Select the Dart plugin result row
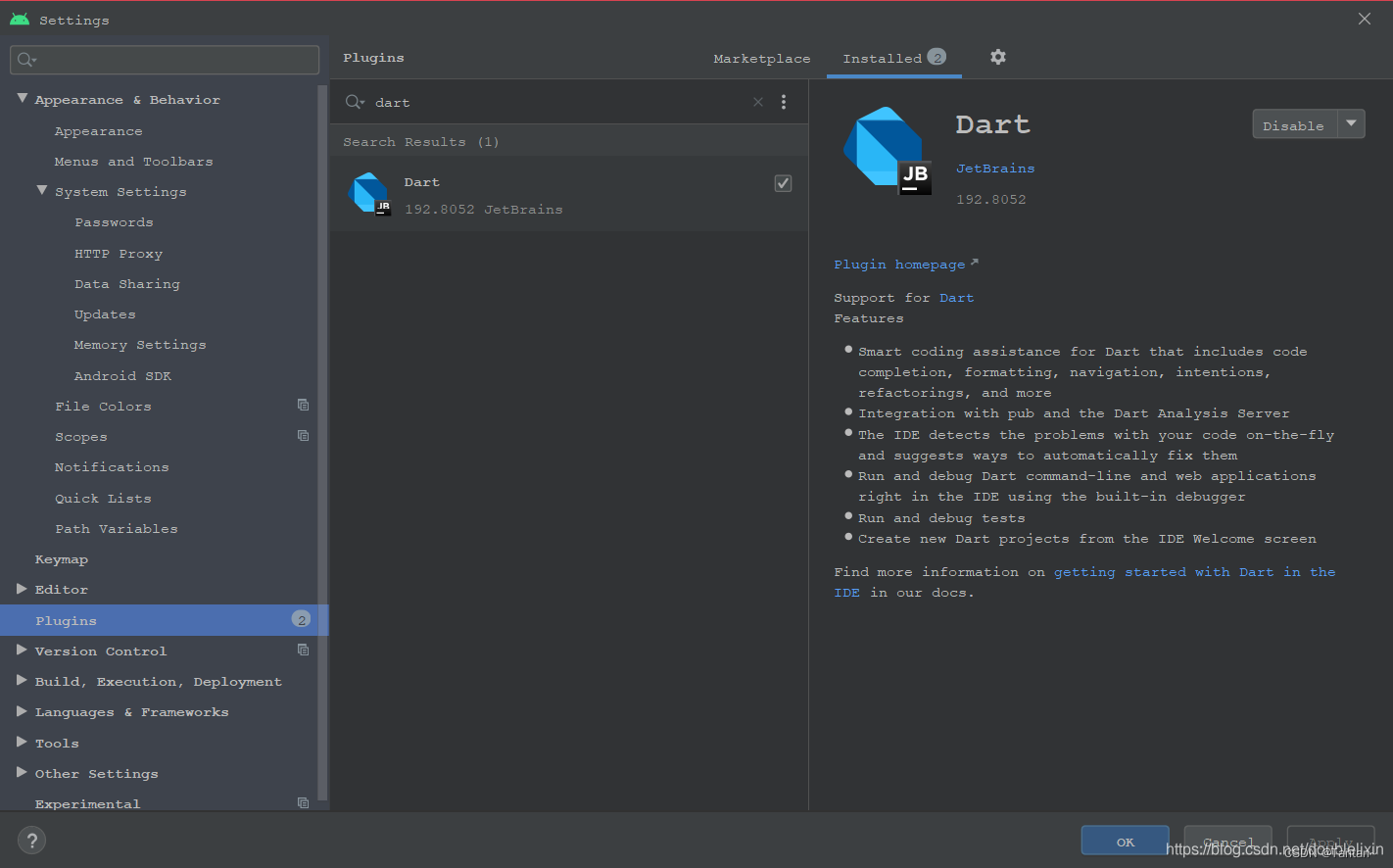 pos(569,194)
